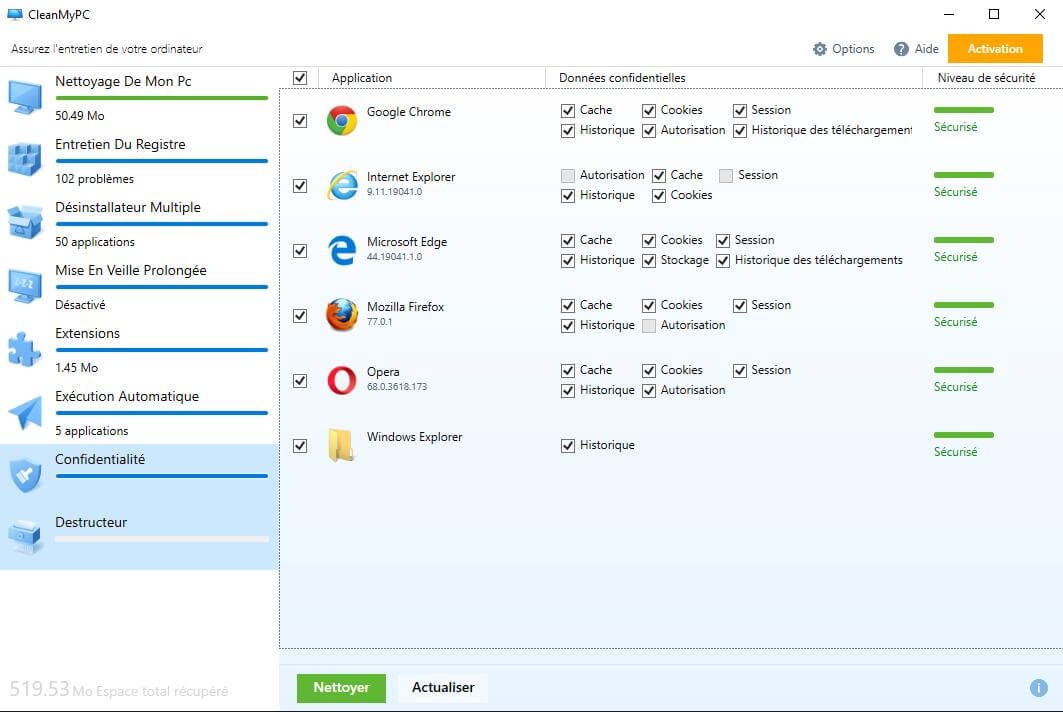1063x712 pixels.
Task: Enable Session checkbox for Internet Explorer
Action: 726,176
